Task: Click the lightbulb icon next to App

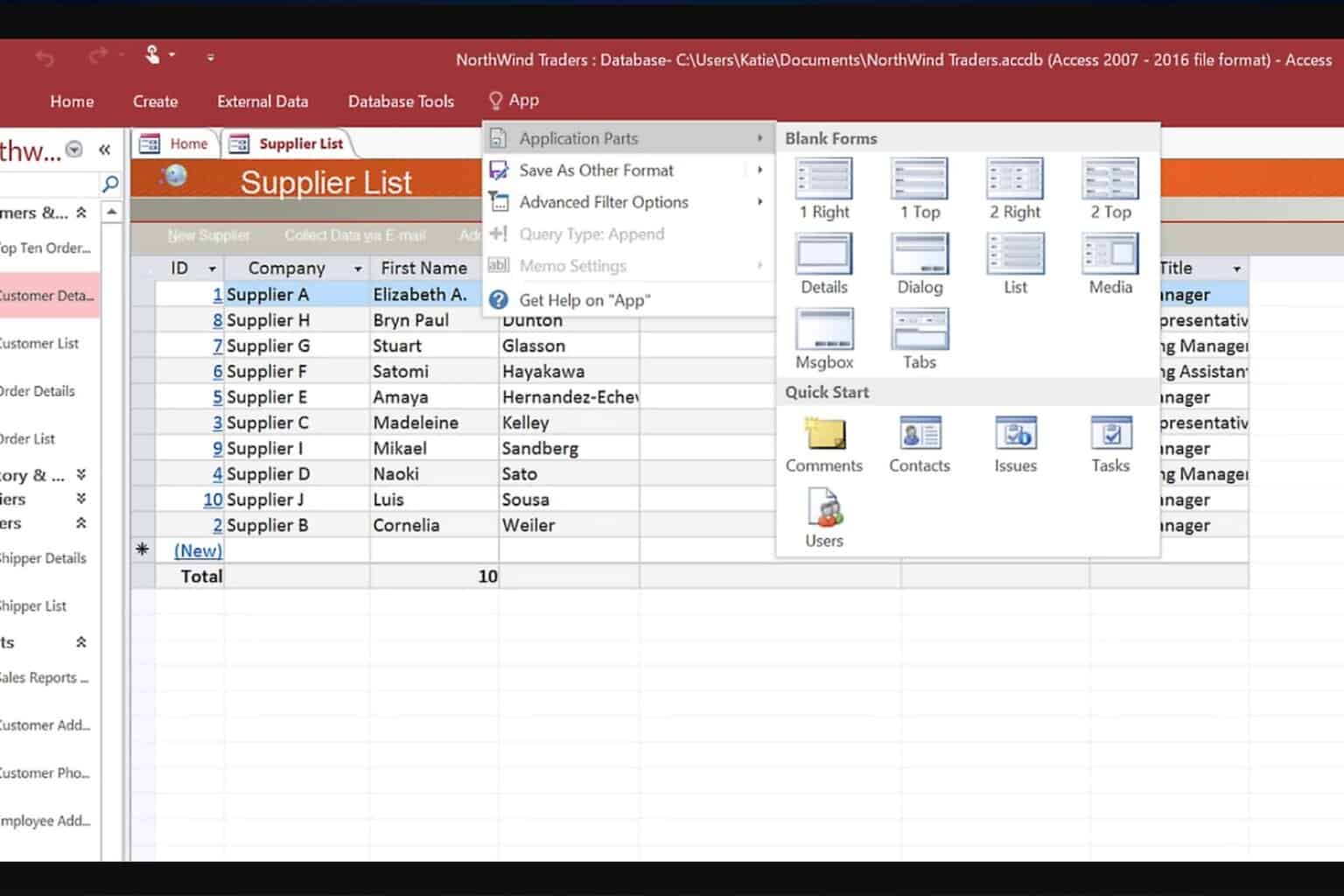Action: click(496, 101)
